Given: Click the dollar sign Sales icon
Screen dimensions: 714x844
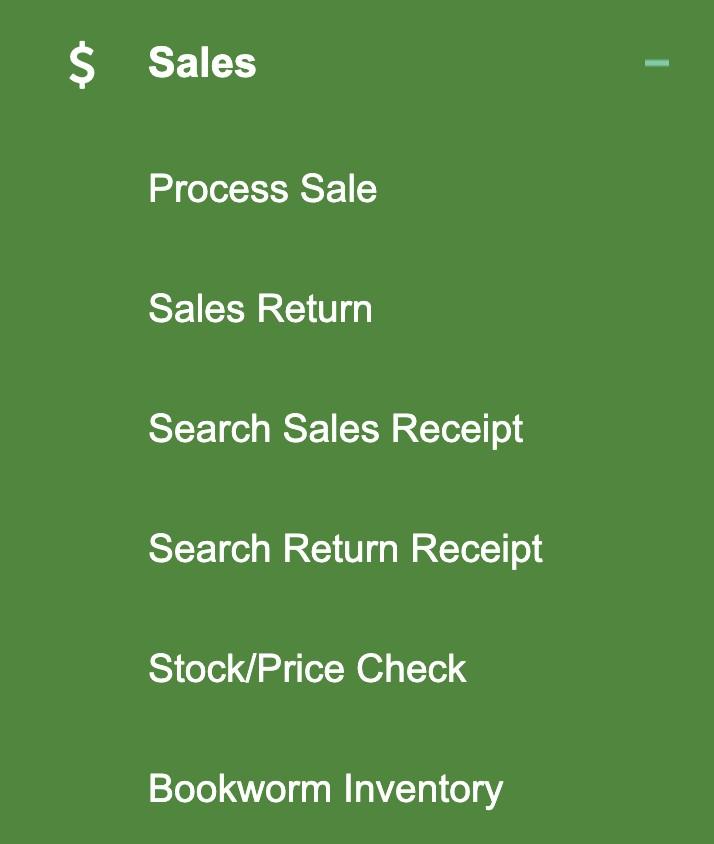Looking at the screenshot, I should tap(82, 66).
